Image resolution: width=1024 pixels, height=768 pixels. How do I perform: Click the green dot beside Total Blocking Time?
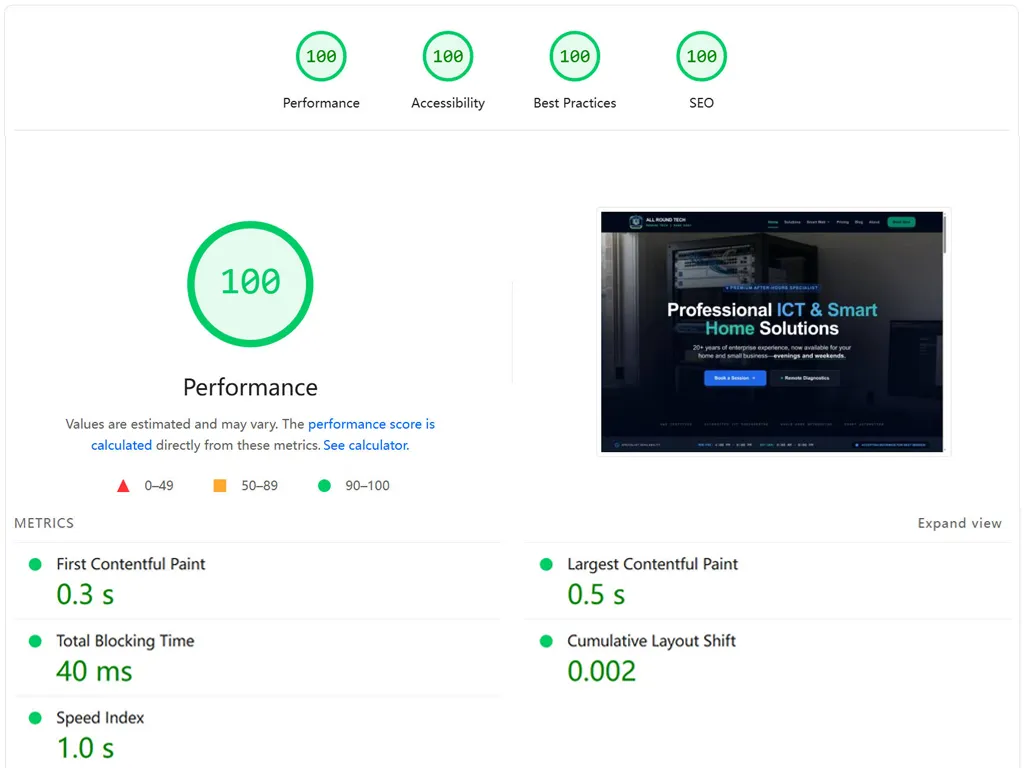tap(33, 640)
